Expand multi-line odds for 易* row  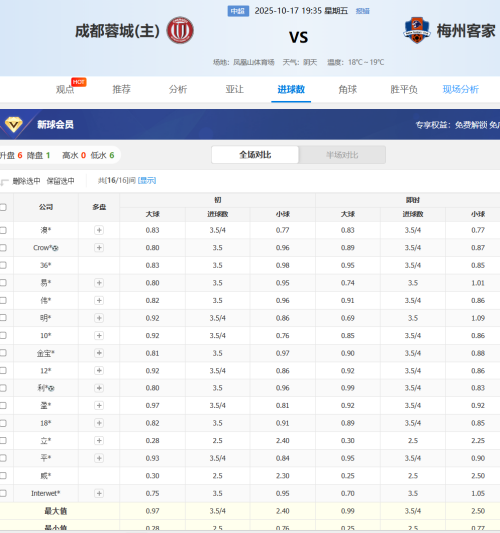click(x=99, y=283)
